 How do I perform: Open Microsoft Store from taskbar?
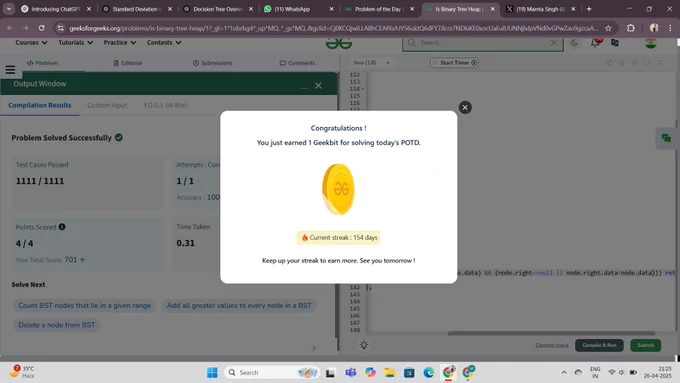tap(409, 372)
